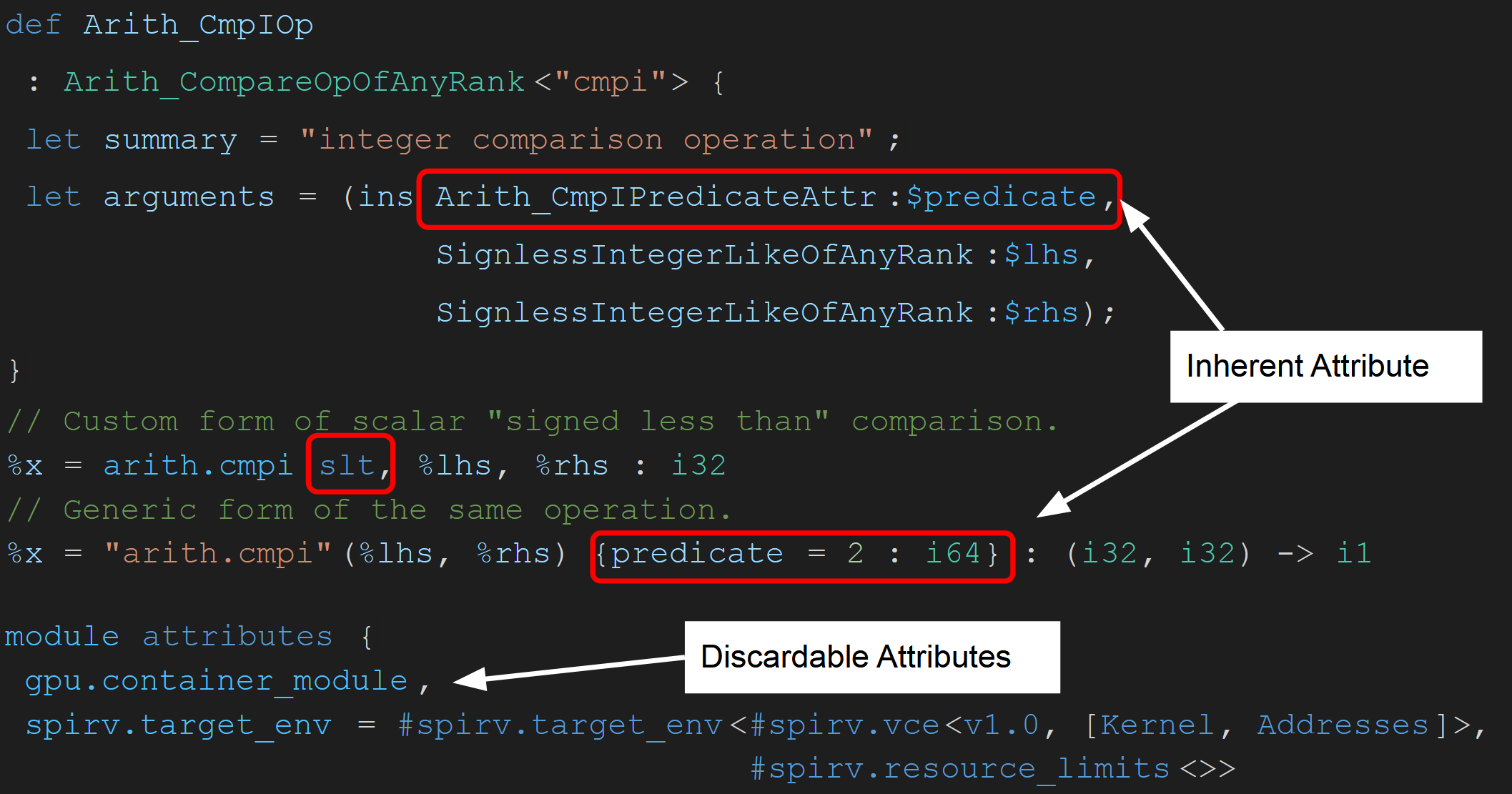Click the highlighted slt predicate
This screenshot has height=794, width=1512.
point(350,464)
